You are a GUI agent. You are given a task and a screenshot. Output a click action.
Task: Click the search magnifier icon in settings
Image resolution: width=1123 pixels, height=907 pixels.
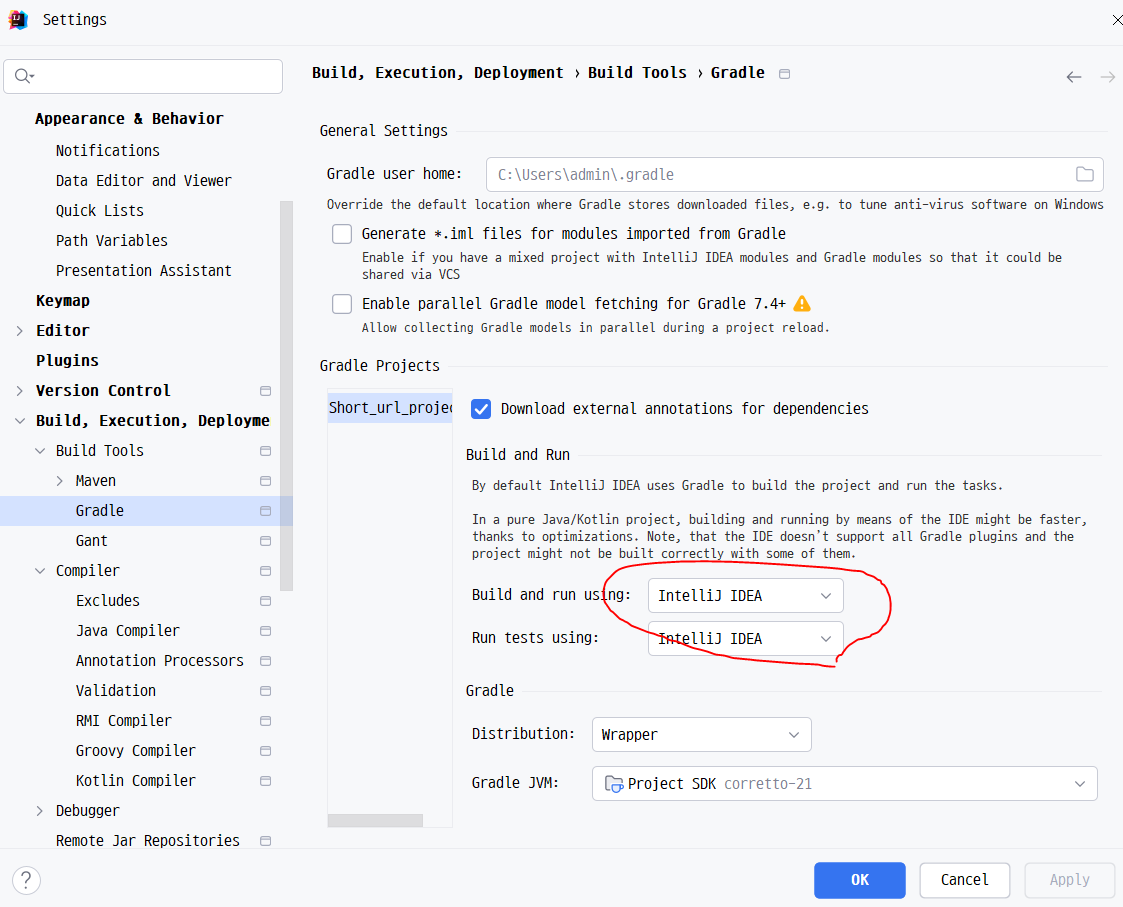click(x=24, y=76)
